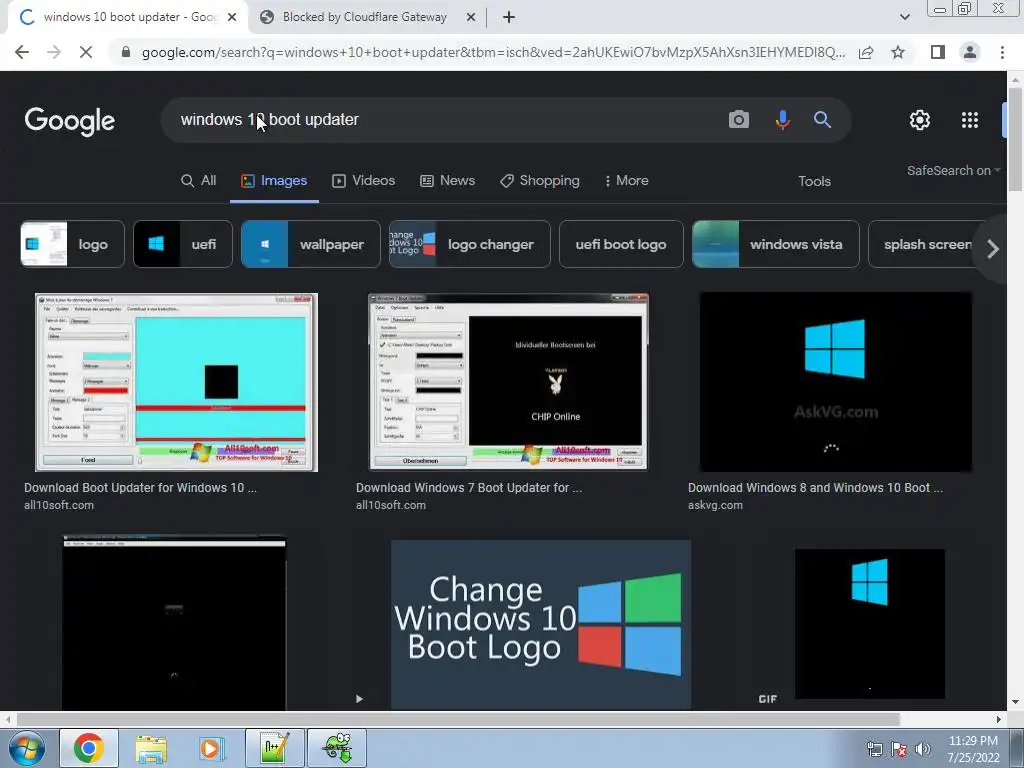Open a new tab with plus button
Image resolution: width=1024 pixels, height=768 pixels.
(x=509, y=18)
